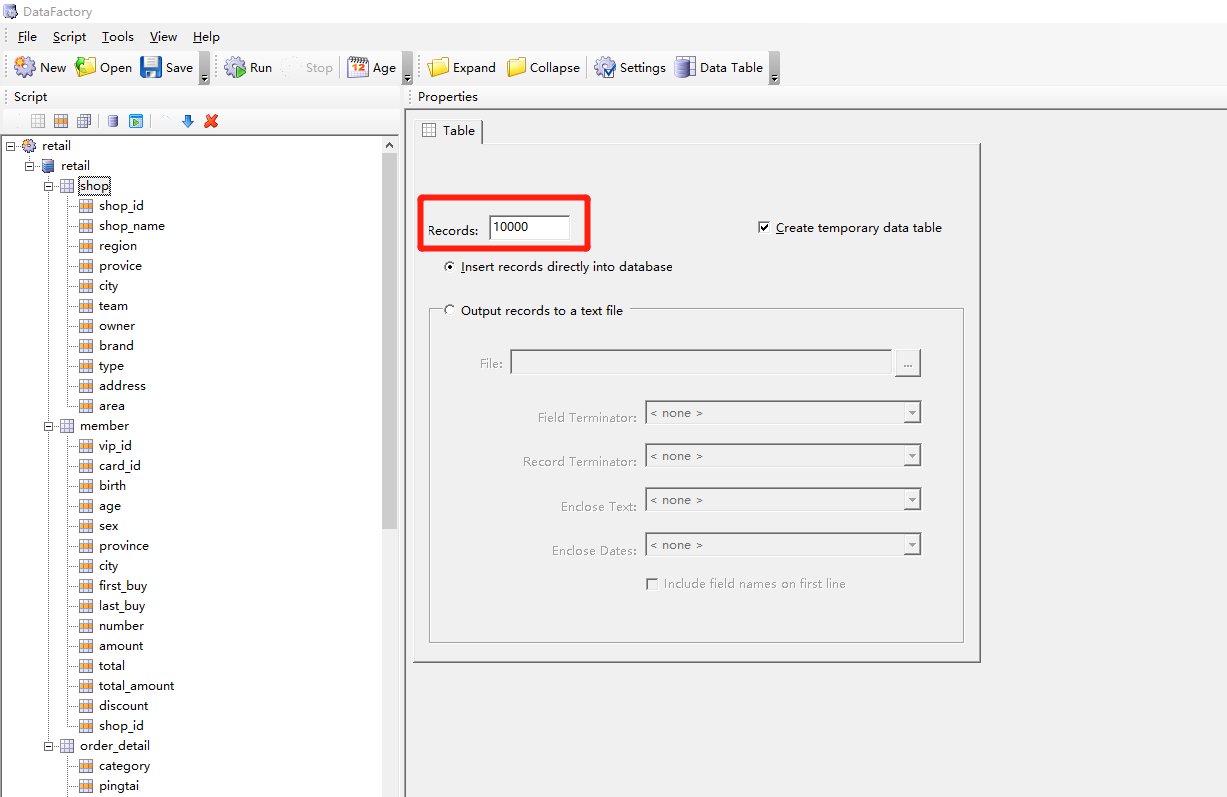Click the shop_id field icon under shop
Image resolution: width=1227 pixels, height=797 pixels.
point(86,206)
